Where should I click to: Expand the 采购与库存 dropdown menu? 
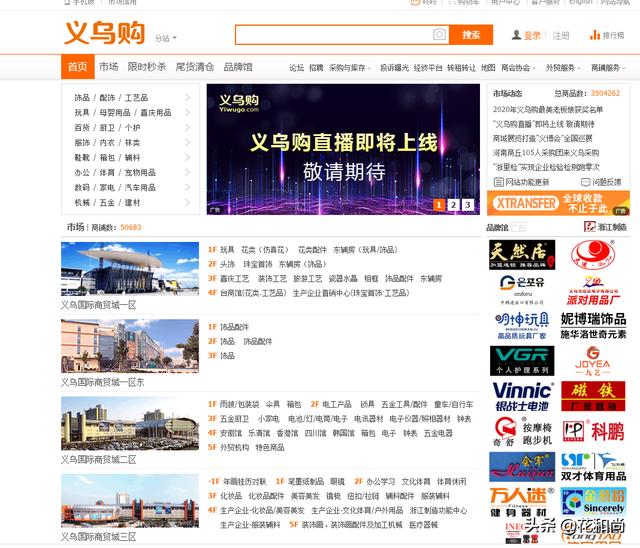click(x=350, y=68)
